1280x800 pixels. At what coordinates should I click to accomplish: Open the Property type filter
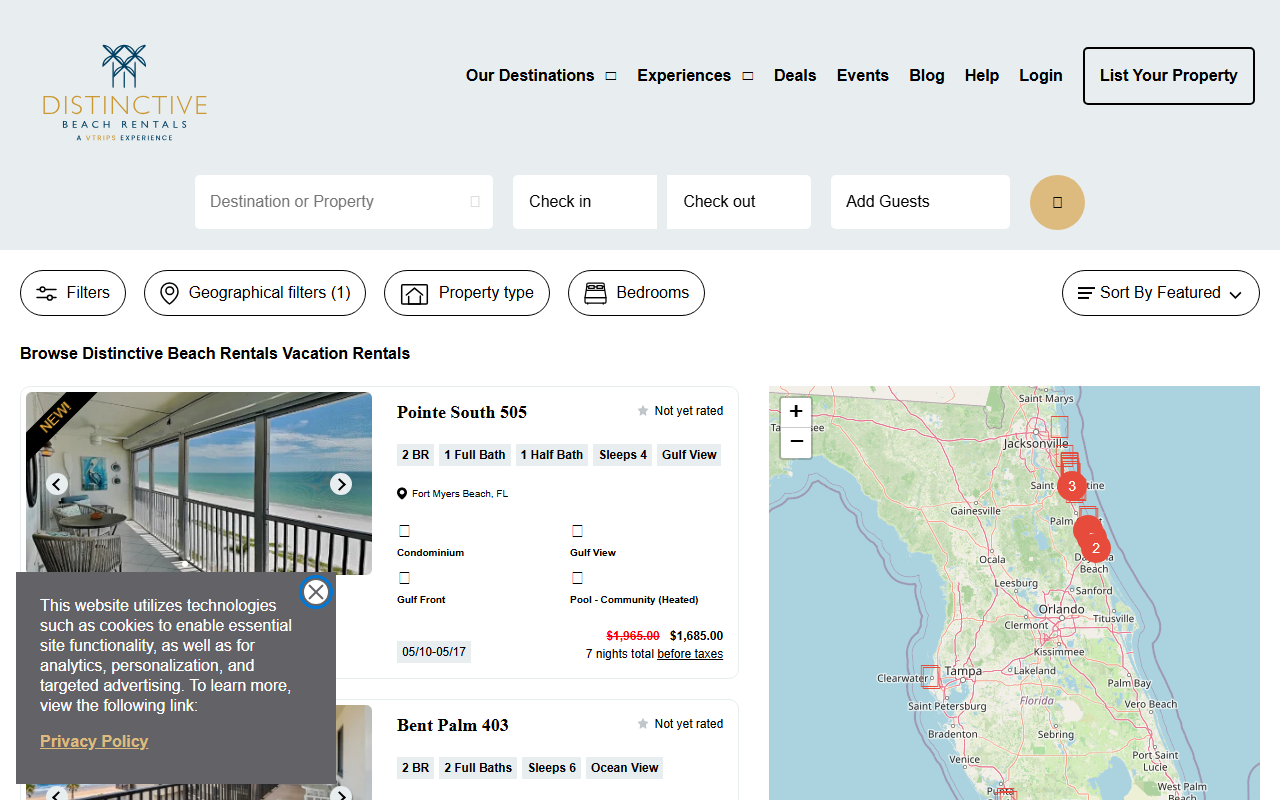coord(467,293)
